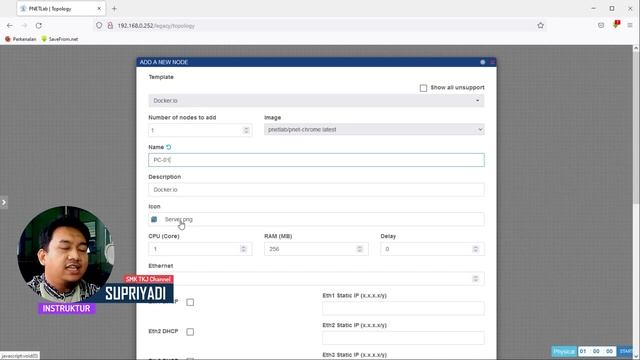The image size is (640, 360).
Task: Adjust the RAM (MB) spinner arrows
Action: (360, 249)
